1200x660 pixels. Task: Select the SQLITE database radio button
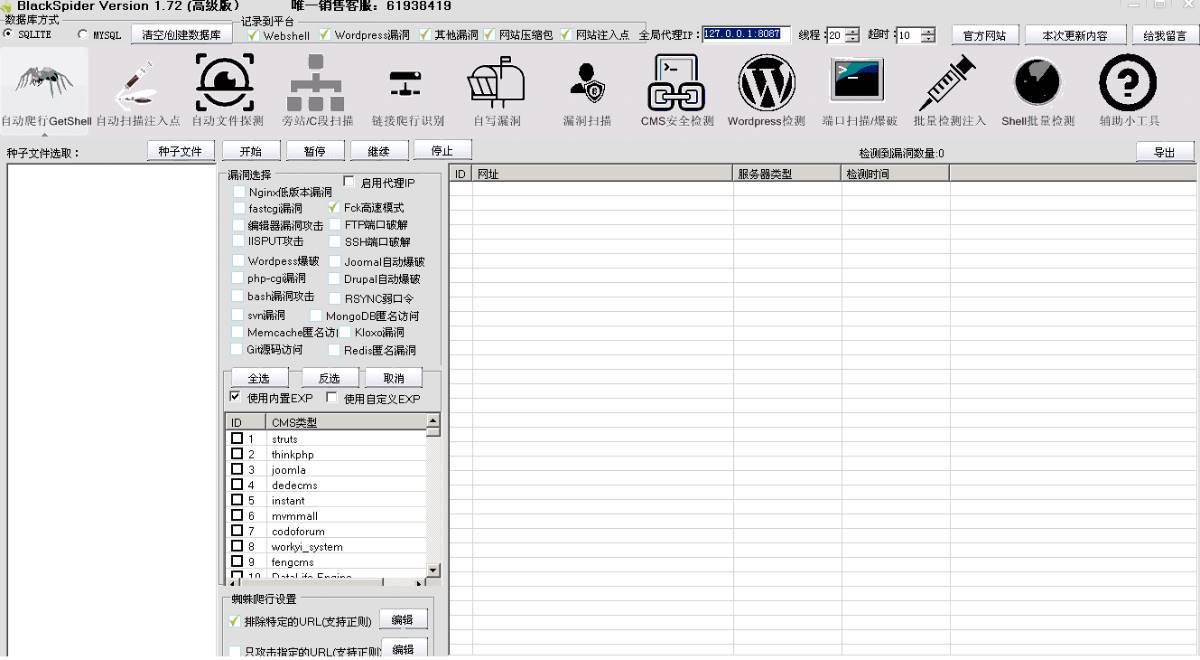(9, 34)
